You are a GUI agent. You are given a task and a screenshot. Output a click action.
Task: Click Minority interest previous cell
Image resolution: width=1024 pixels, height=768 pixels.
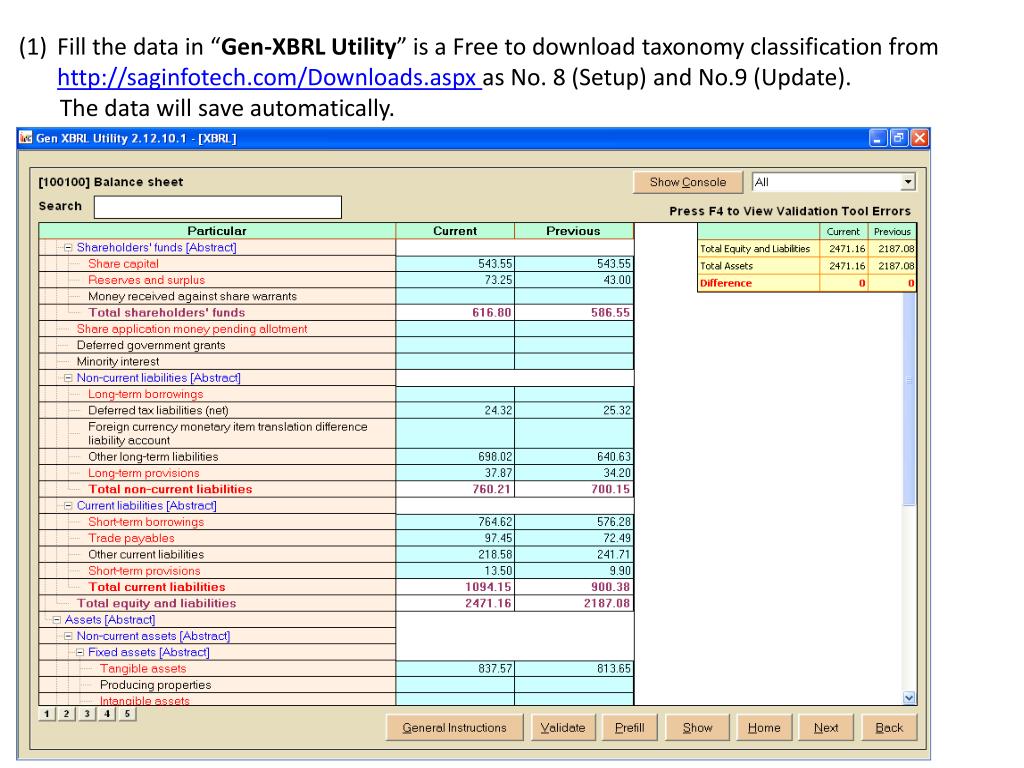(x=574, y=362)
